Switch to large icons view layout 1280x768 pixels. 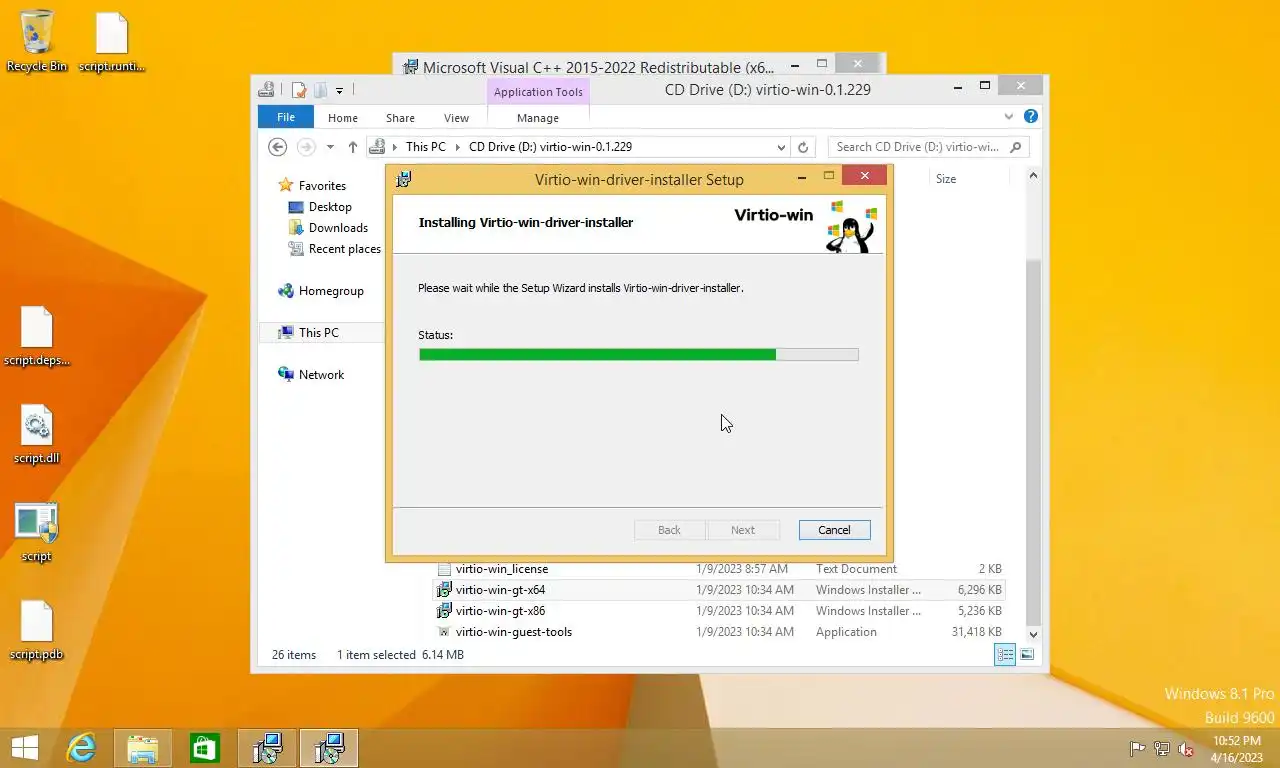click(1027, 655)
